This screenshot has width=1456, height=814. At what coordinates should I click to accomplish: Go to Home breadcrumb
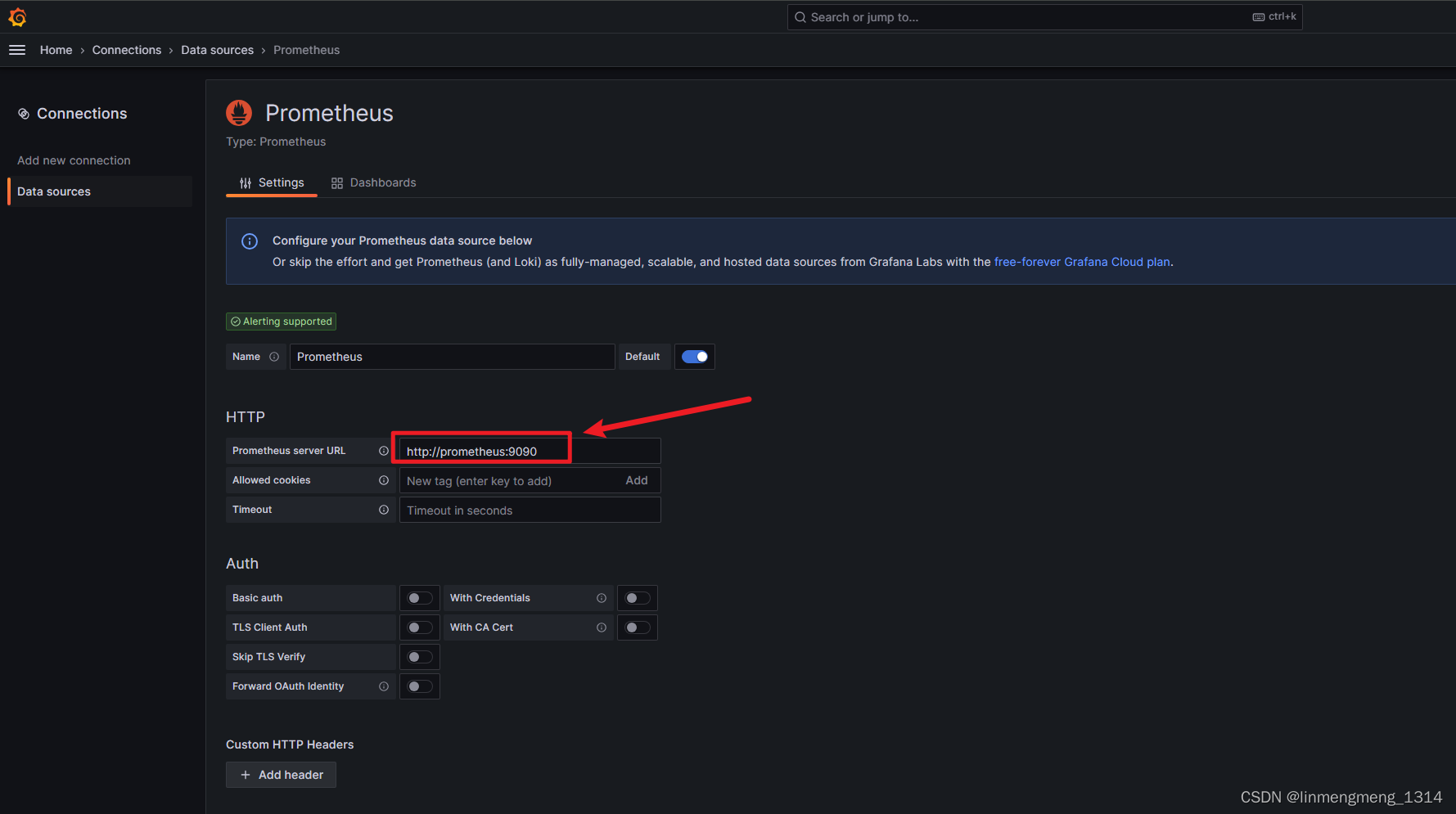point(56,50)
